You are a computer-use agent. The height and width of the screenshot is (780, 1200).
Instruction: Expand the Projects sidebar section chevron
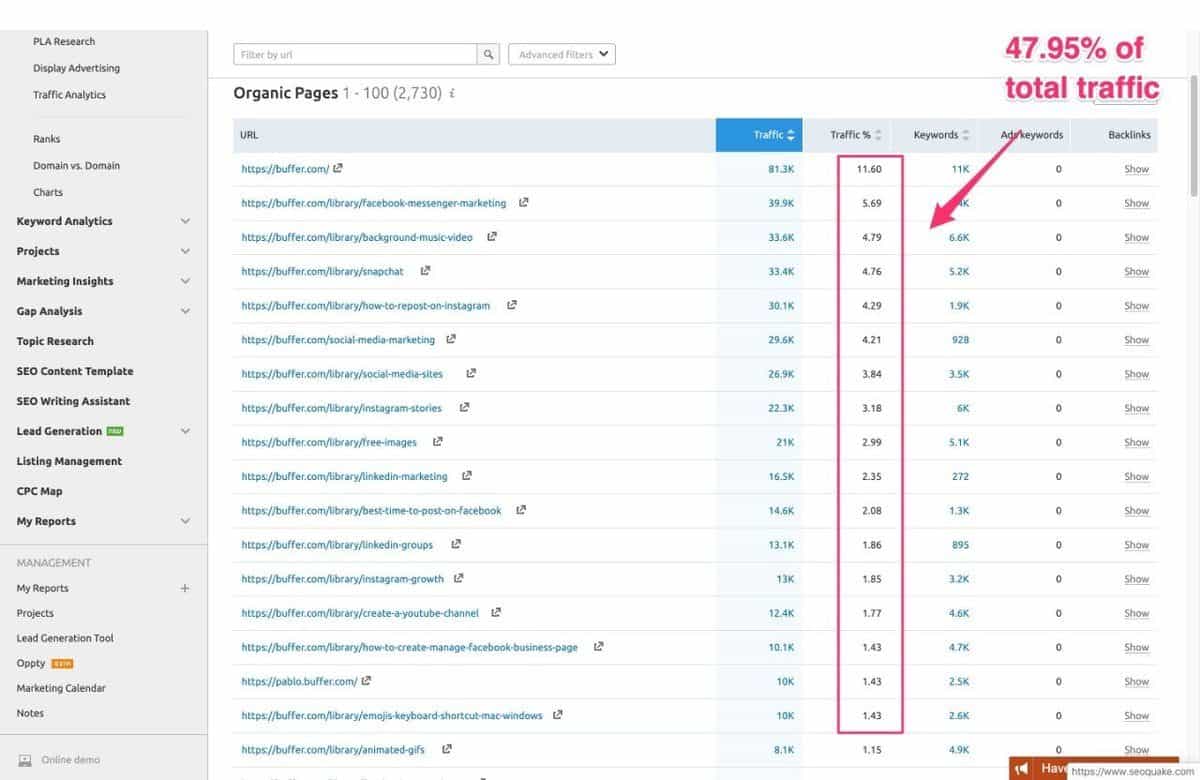click(x=185, y=252)
